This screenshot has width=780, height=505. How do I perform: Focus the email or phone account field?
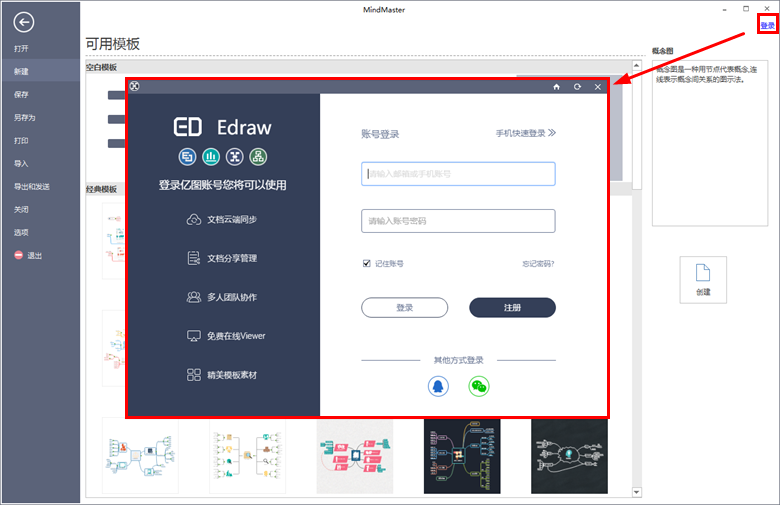tap(458, 174)
